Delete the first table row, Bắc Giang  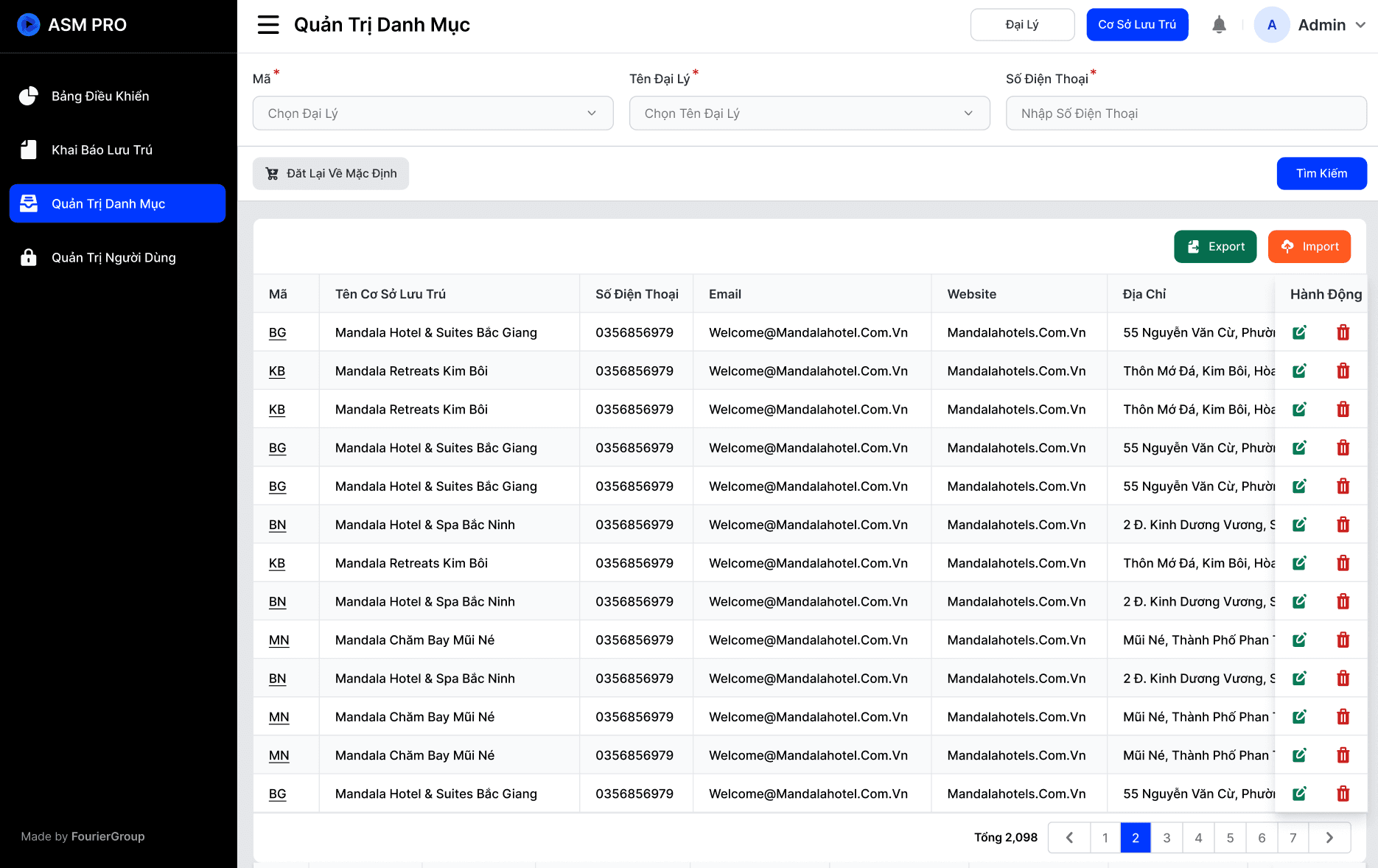click(1343, 333)
